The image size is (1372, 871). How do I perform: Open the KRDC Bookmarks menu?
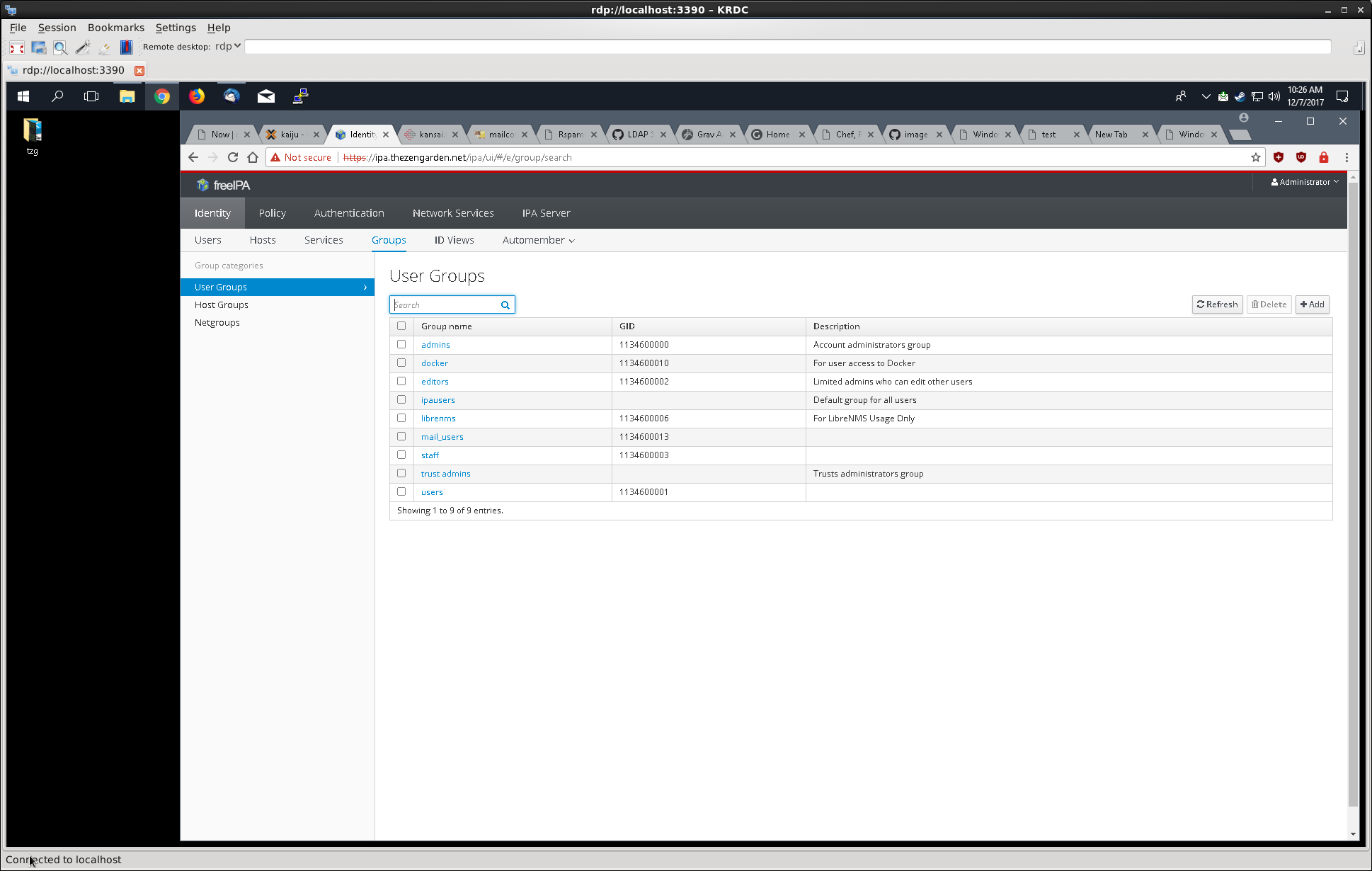coord(116,28)
